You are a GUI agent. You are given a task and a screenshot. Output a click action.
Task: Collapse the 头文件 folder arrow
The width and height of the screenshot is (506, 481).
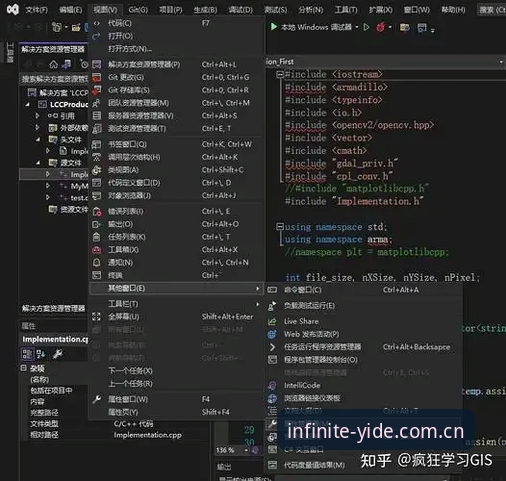click(38, 139)
